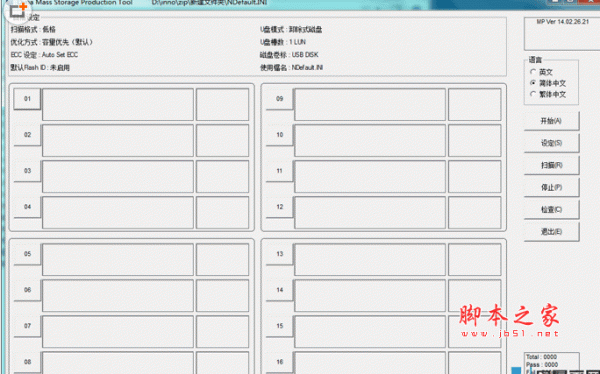This screenshot has height=374, width=600.
Task: Click the wide info field beside slot 01
Action: 118,105
